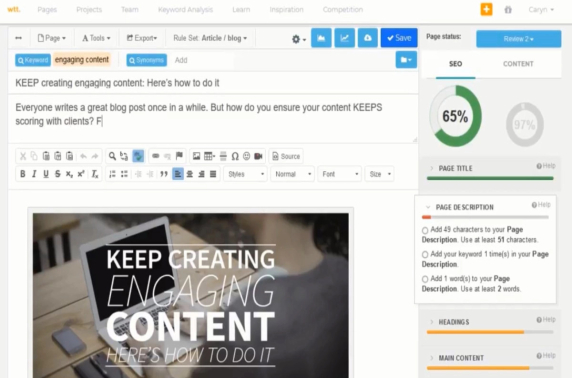Viewport: 572px width, 378px height.
Task: Toggle the spell check toolbar button
Action: click(x=138, y=156)
